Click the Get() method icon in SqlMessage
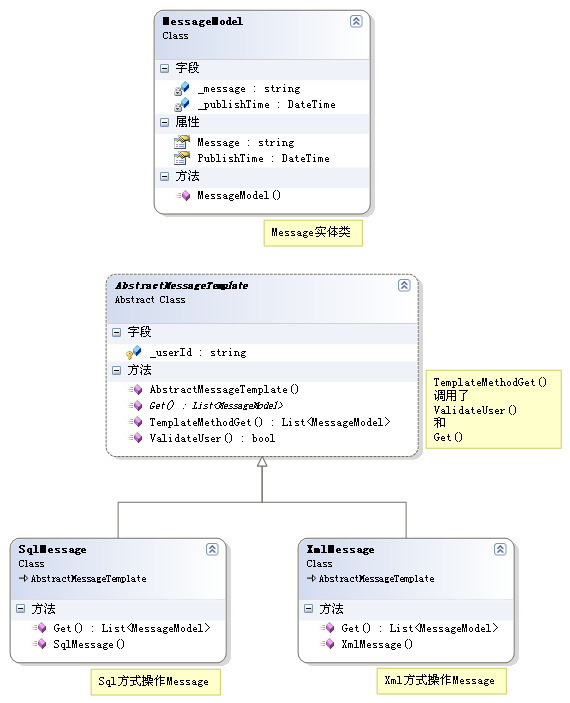The image size is (570, 703). (x=39, y=628)
